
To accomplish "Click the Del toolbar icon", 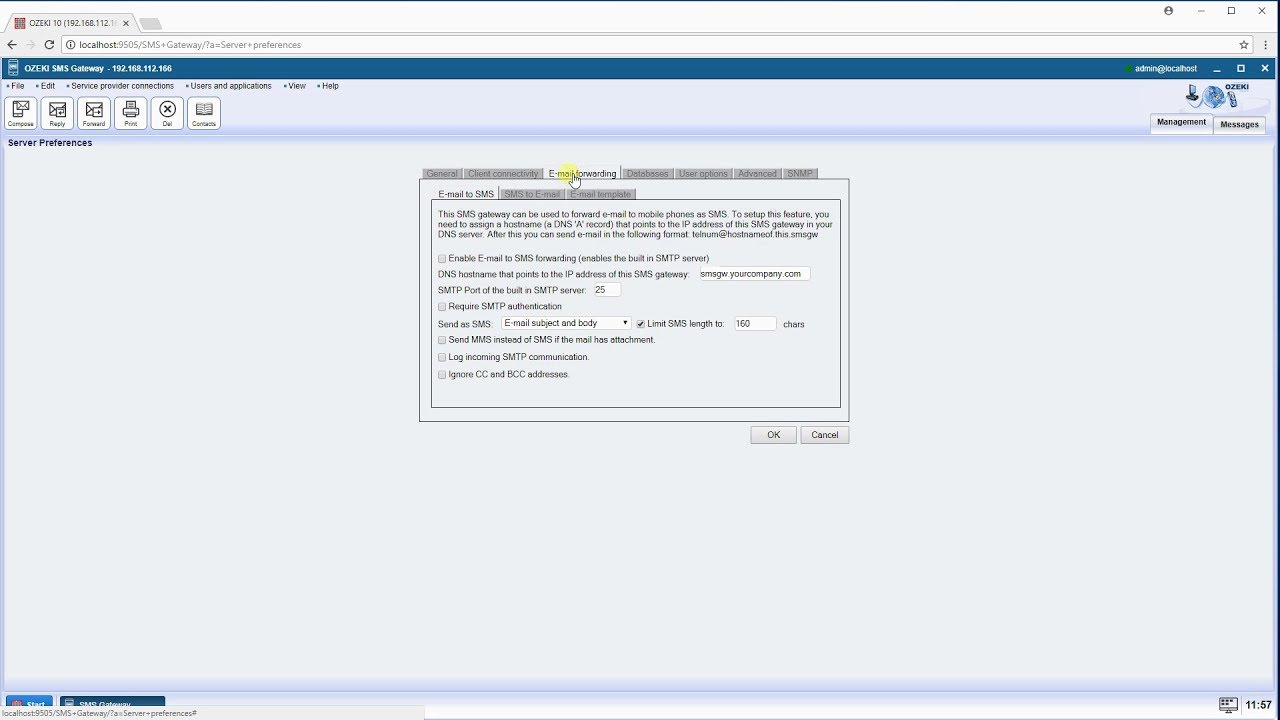I will [167, 113].
